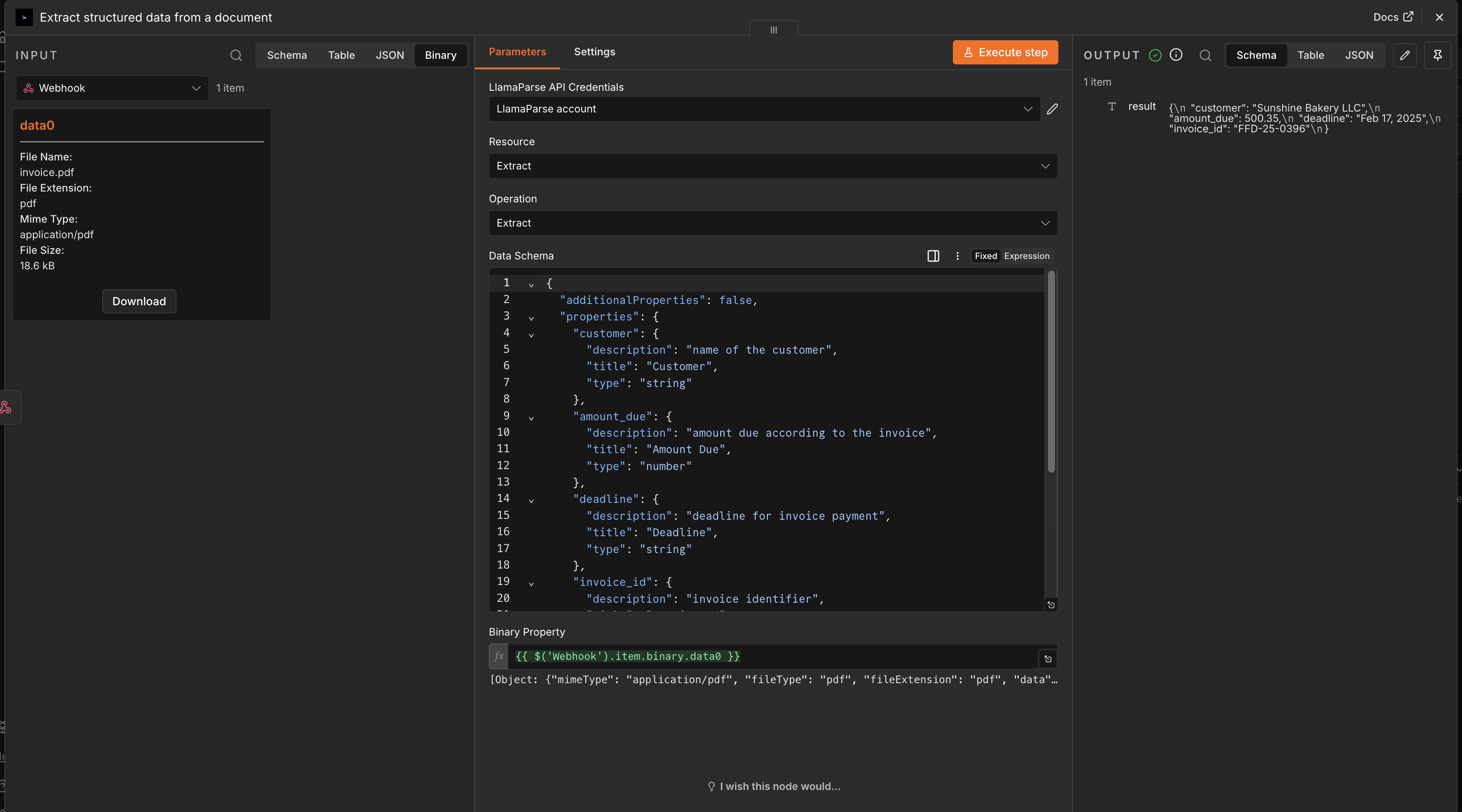
Task: Select the input Schema view tab
Action: 287,55
